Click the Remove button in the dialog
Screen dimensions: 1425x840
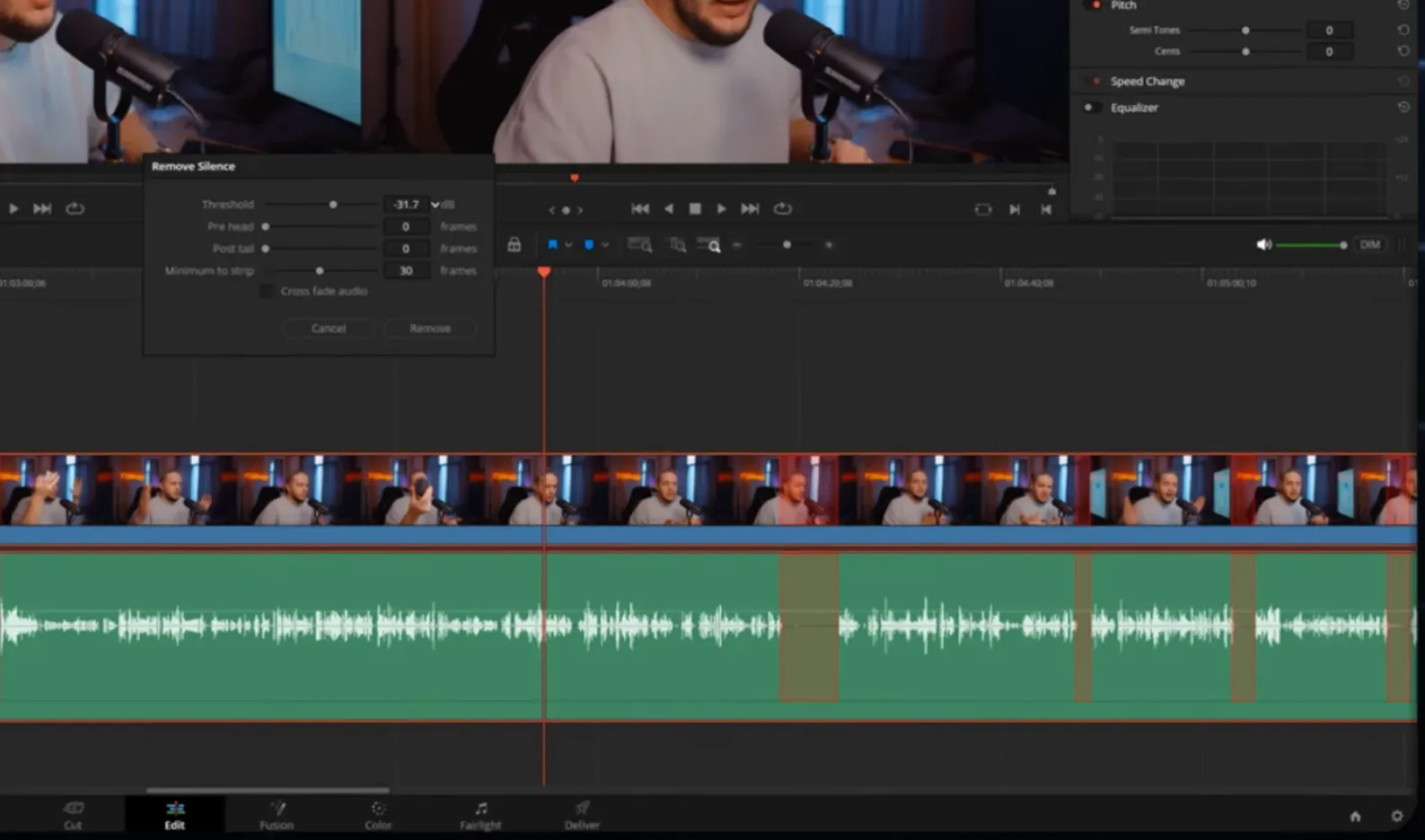tap(430, 328)
